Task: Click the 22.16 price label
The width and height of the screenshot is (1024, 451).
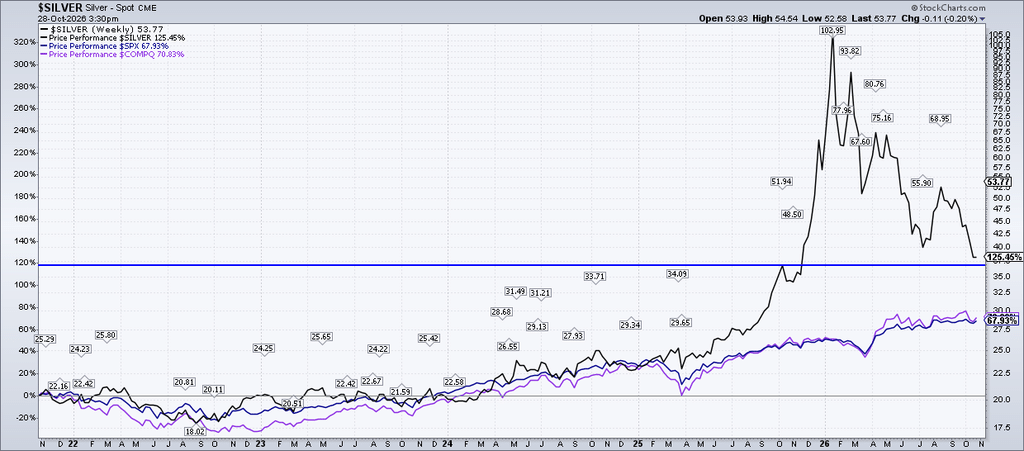Action: pyautogui.click(x=59, y=386)
